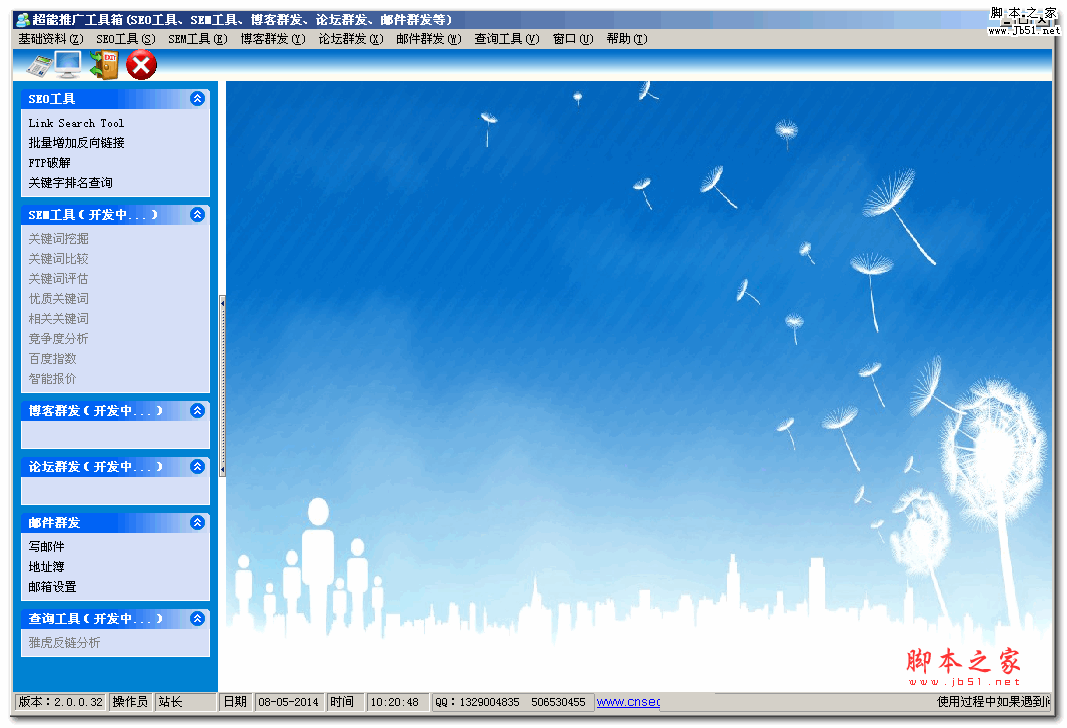
Task: Collapse the 邮件群发 sidebar panel
Action: tap(197, 523)
